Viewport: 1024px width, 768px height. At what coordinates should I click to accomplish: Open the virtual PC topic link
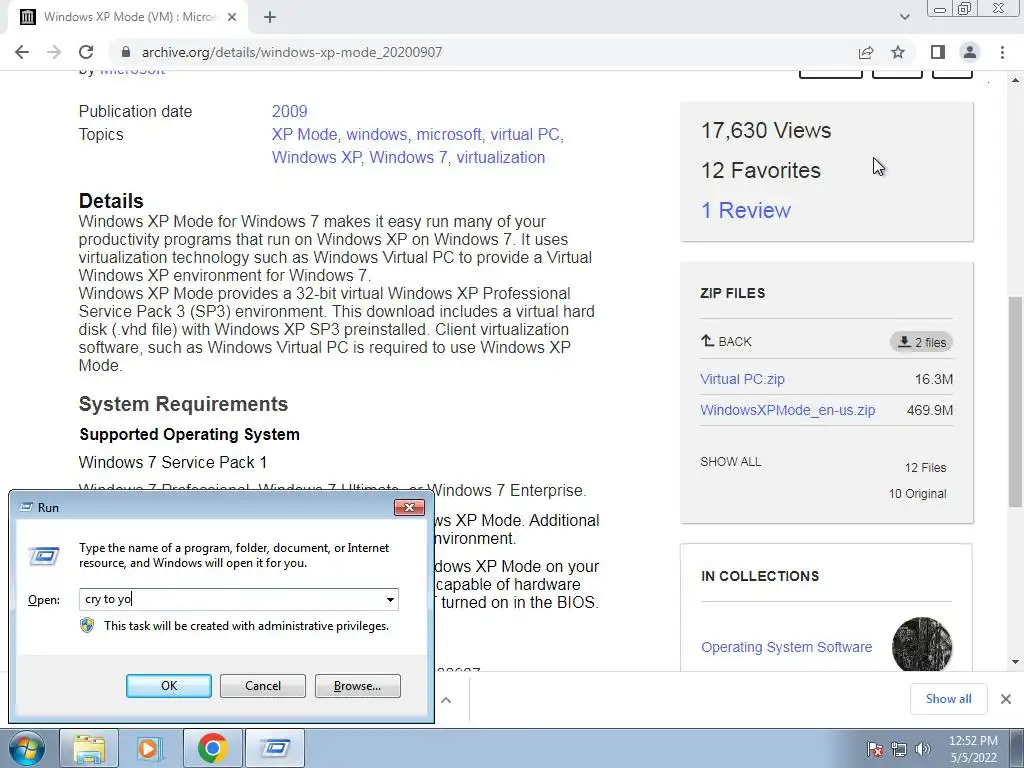point(525,135)
